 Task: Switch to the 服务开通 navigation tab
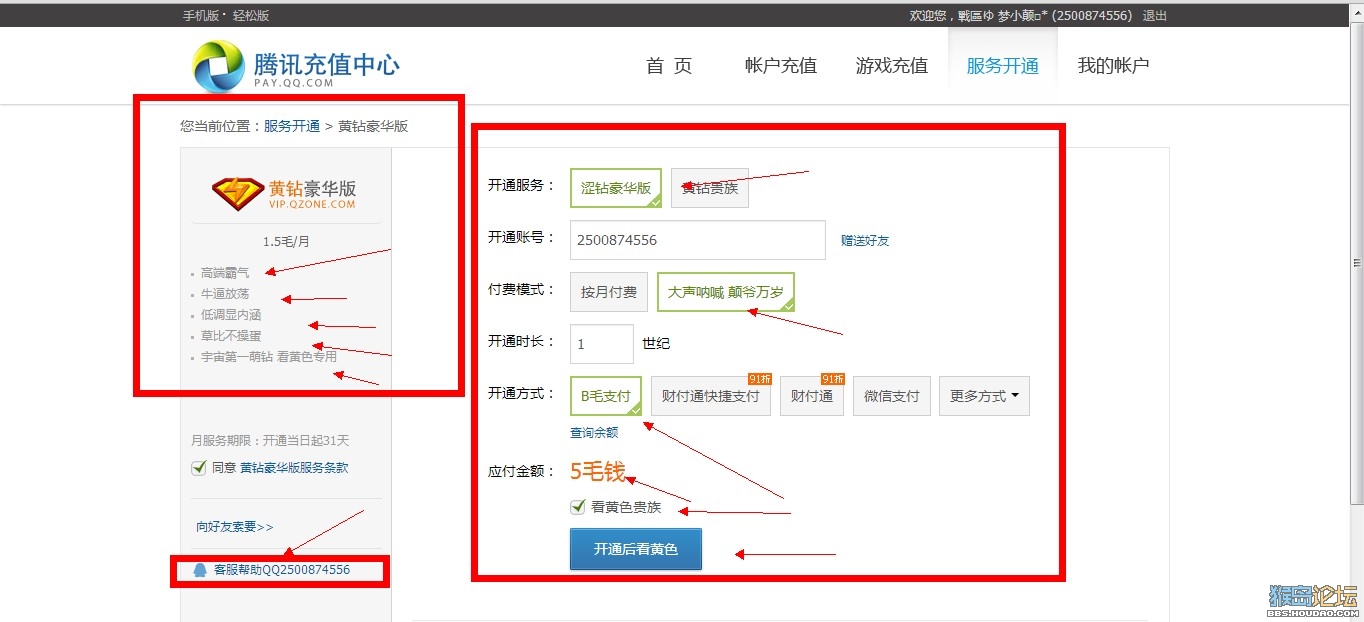click(x=1003, y=66)
